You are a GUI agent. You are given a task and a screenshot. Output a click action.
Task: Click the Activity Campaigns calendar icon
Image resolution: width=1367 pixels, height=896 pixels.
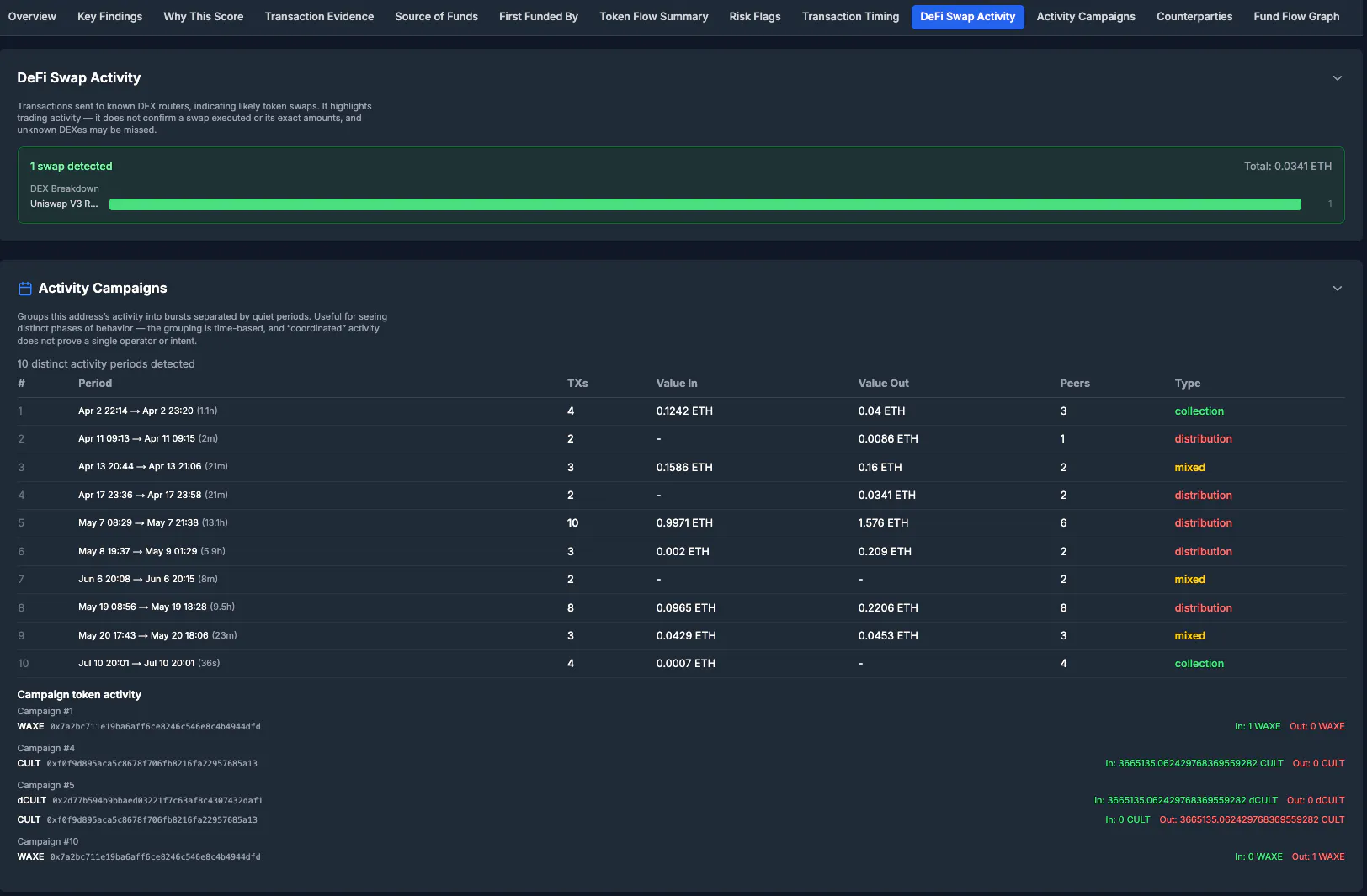pos(25,289)
